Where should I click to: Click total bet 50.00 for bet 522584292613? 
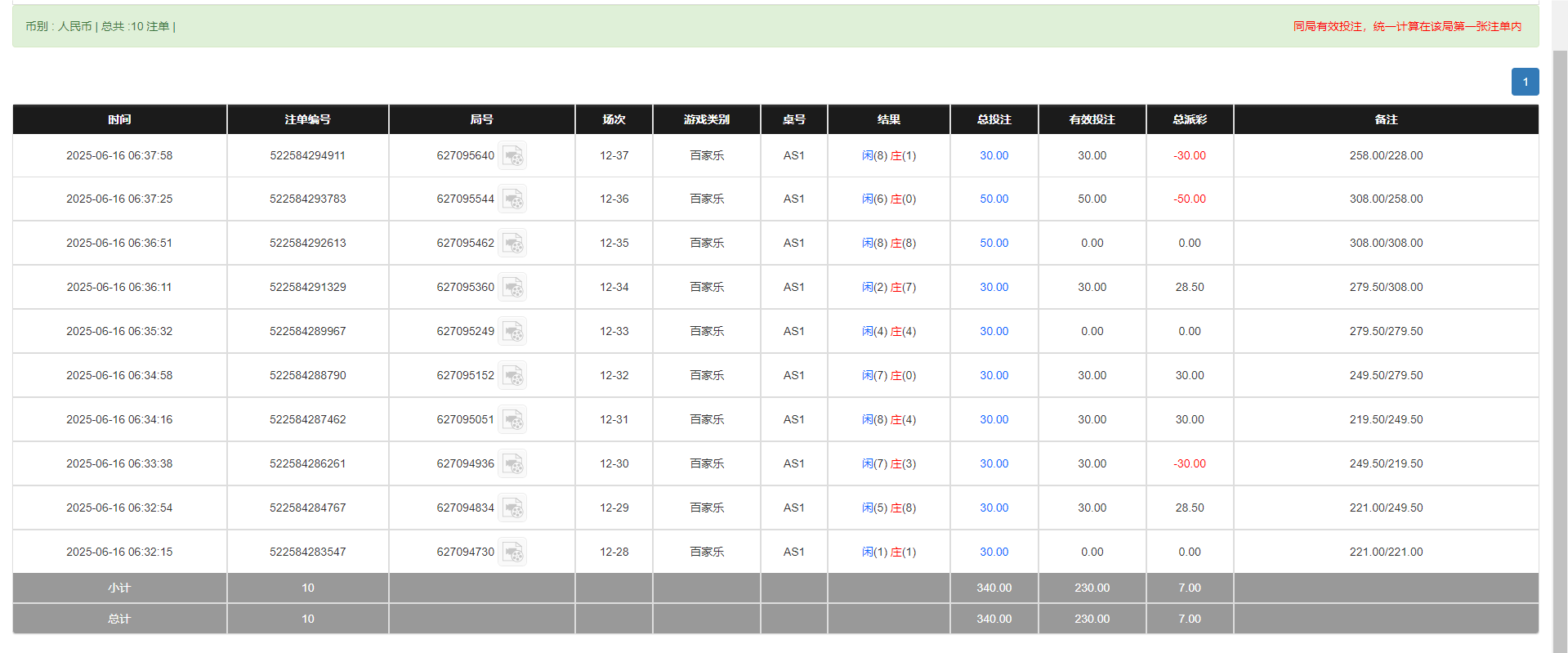point(994,243)
